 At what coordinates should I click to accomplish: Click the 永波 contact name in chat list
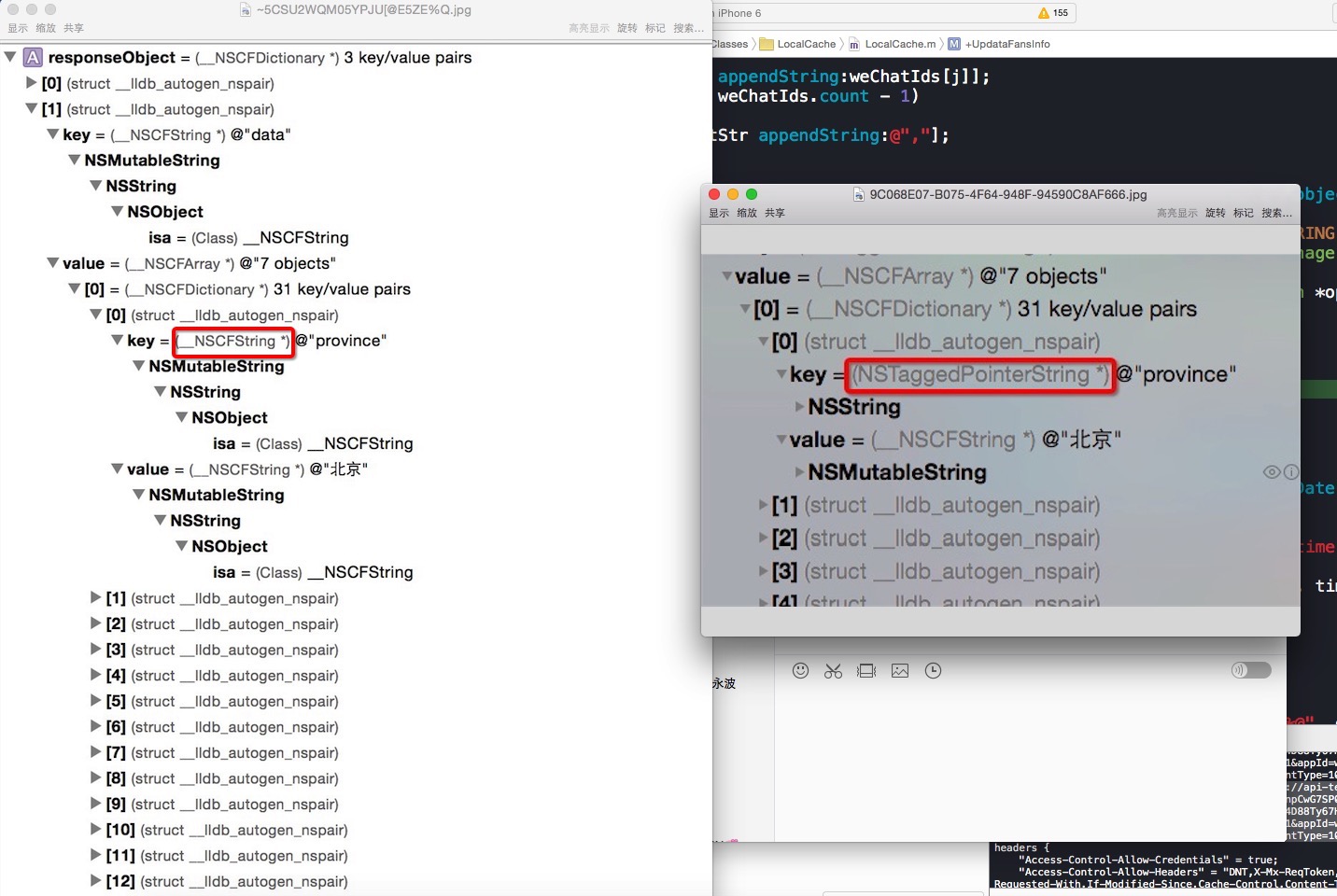725,683
